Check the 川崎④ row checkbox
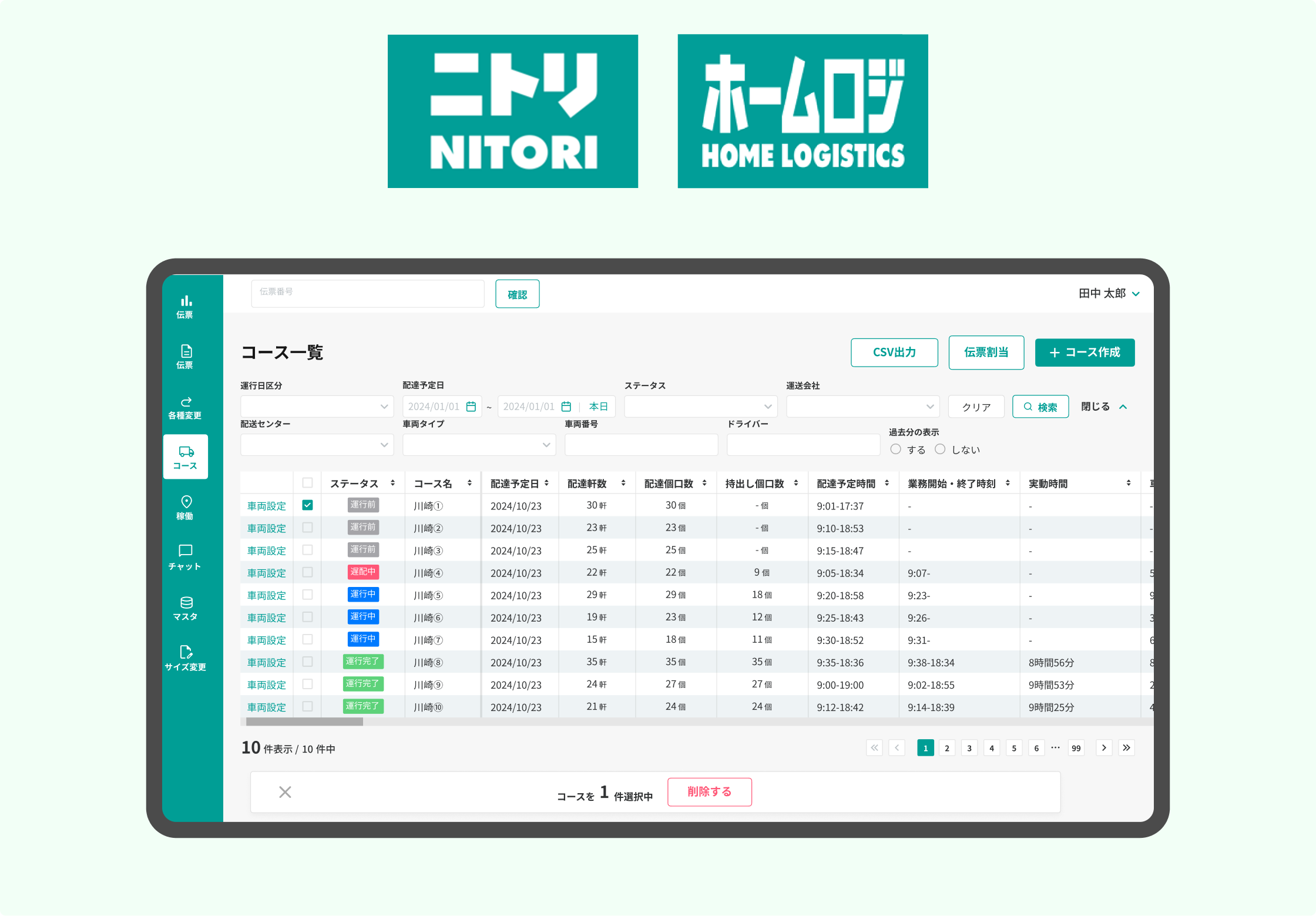Image resolution: width=1316 pixels, height=916 pixels. [x=307, y=572]
